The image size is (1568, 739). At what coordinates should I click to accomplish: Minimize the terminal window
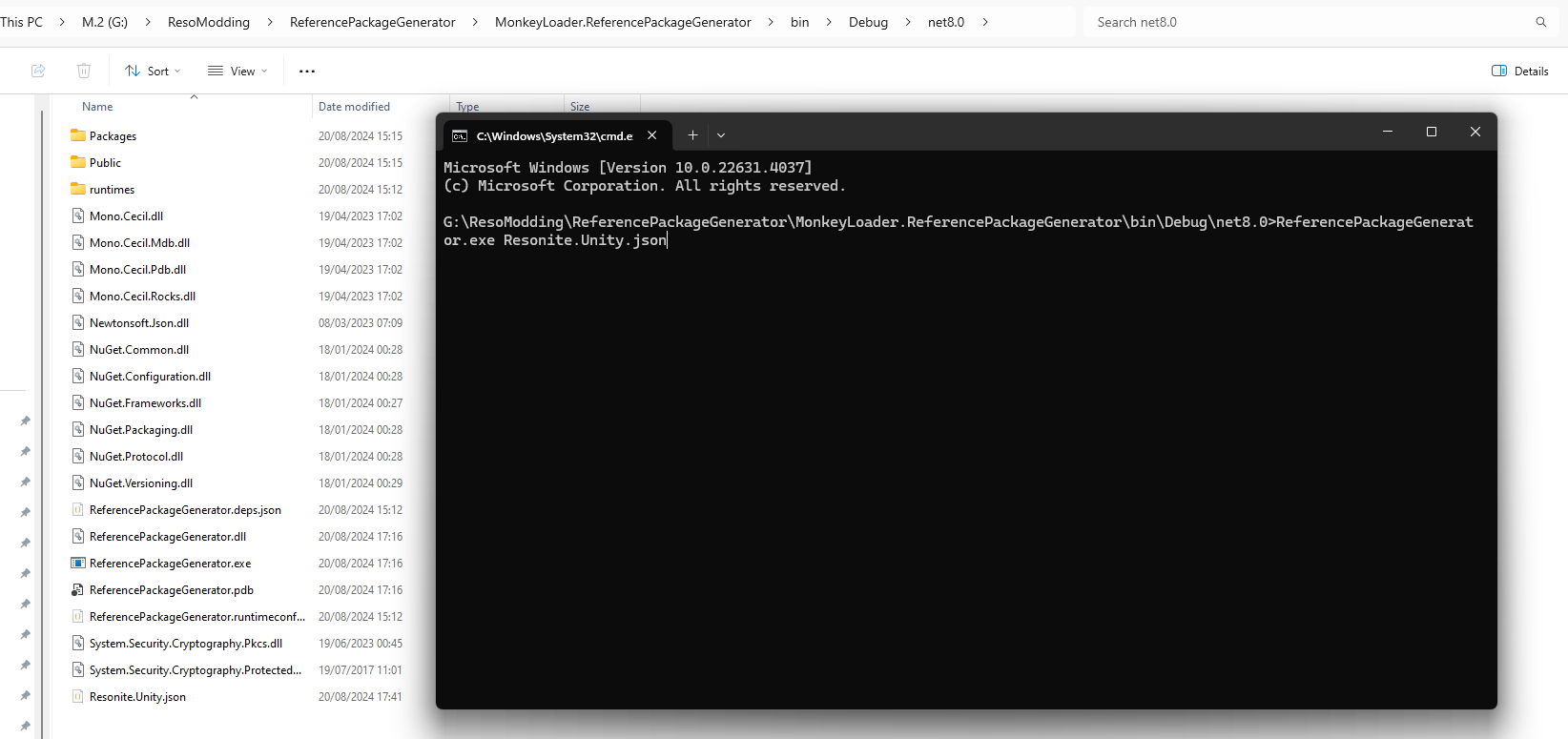coord(1388,132)
